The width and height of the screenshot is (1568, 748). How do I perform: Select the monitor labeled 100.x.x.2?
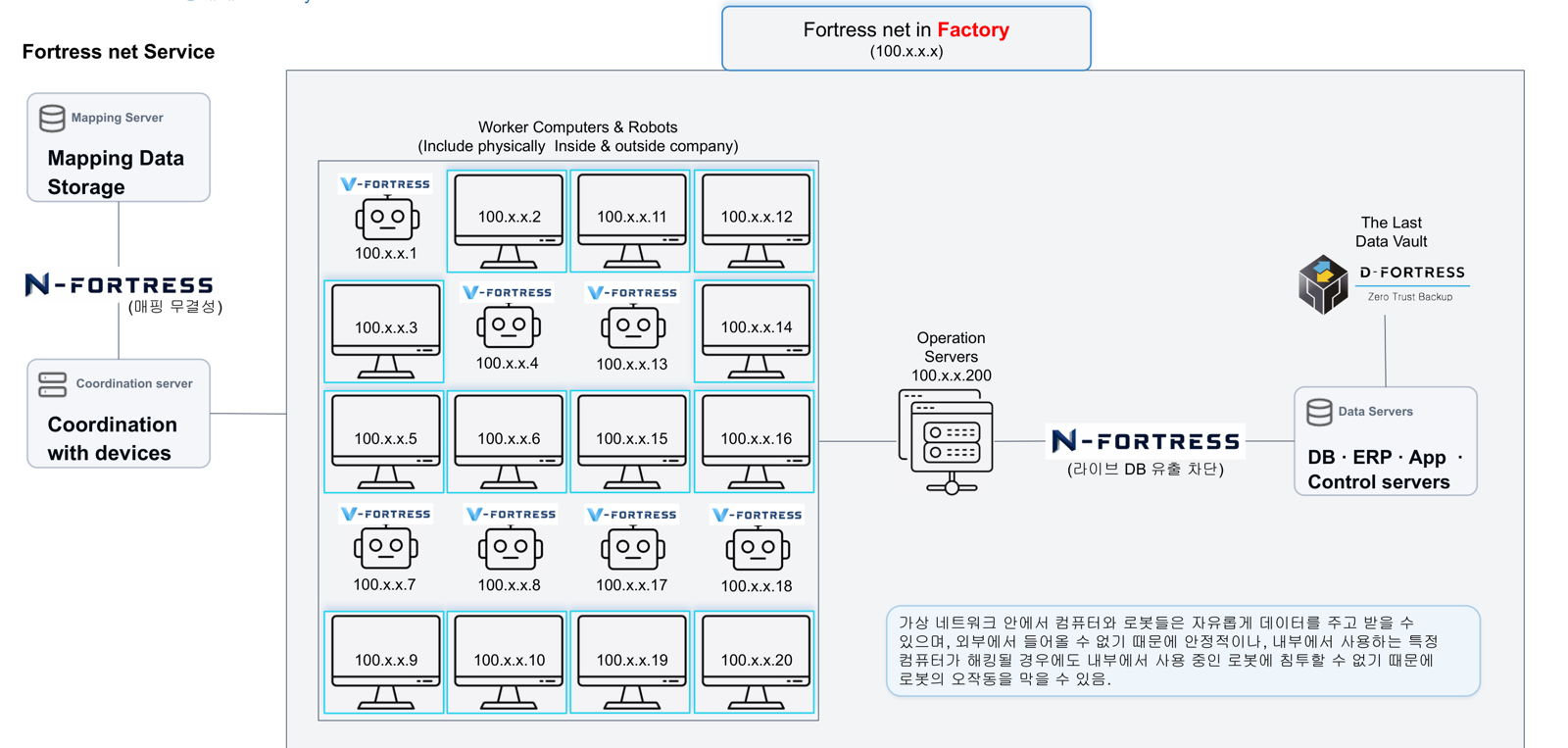[509, 221]
